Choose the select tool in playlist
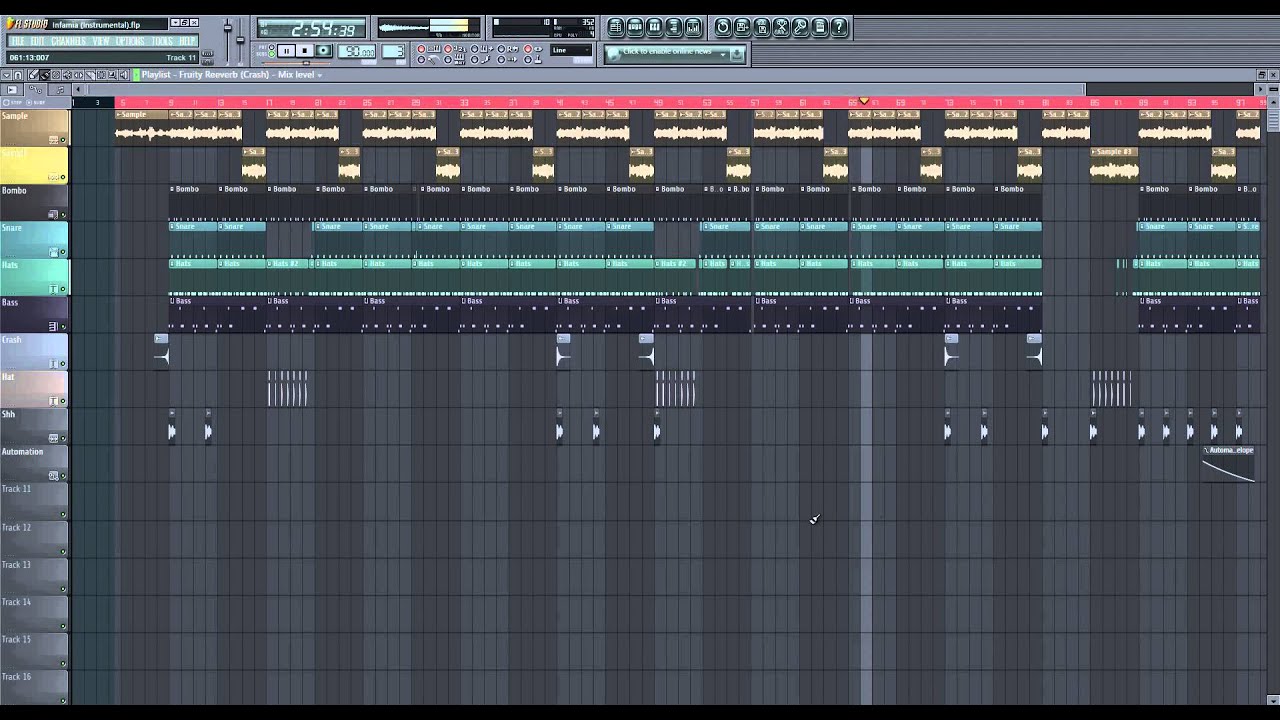 (101, 75)
